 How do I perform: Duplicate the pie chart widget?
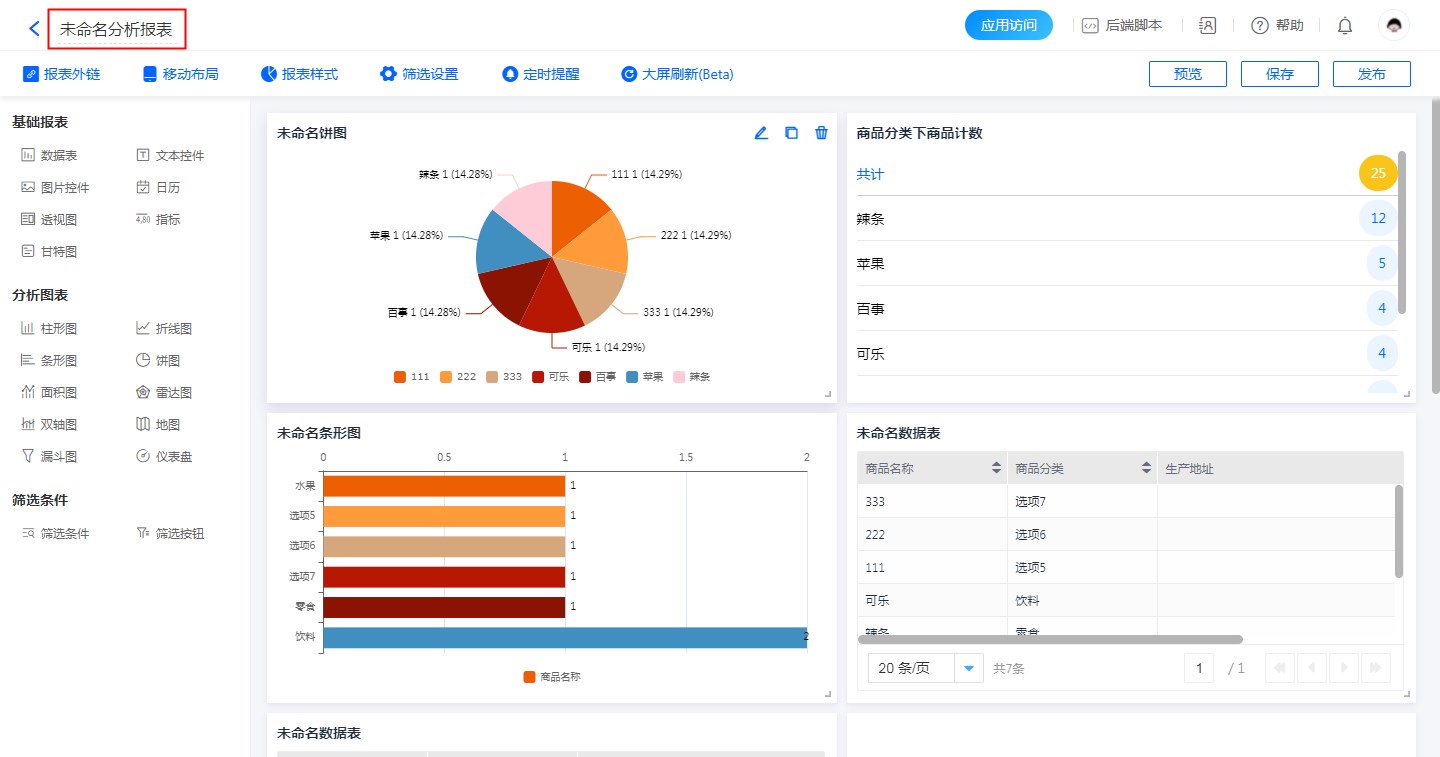(x=791, y=133)
